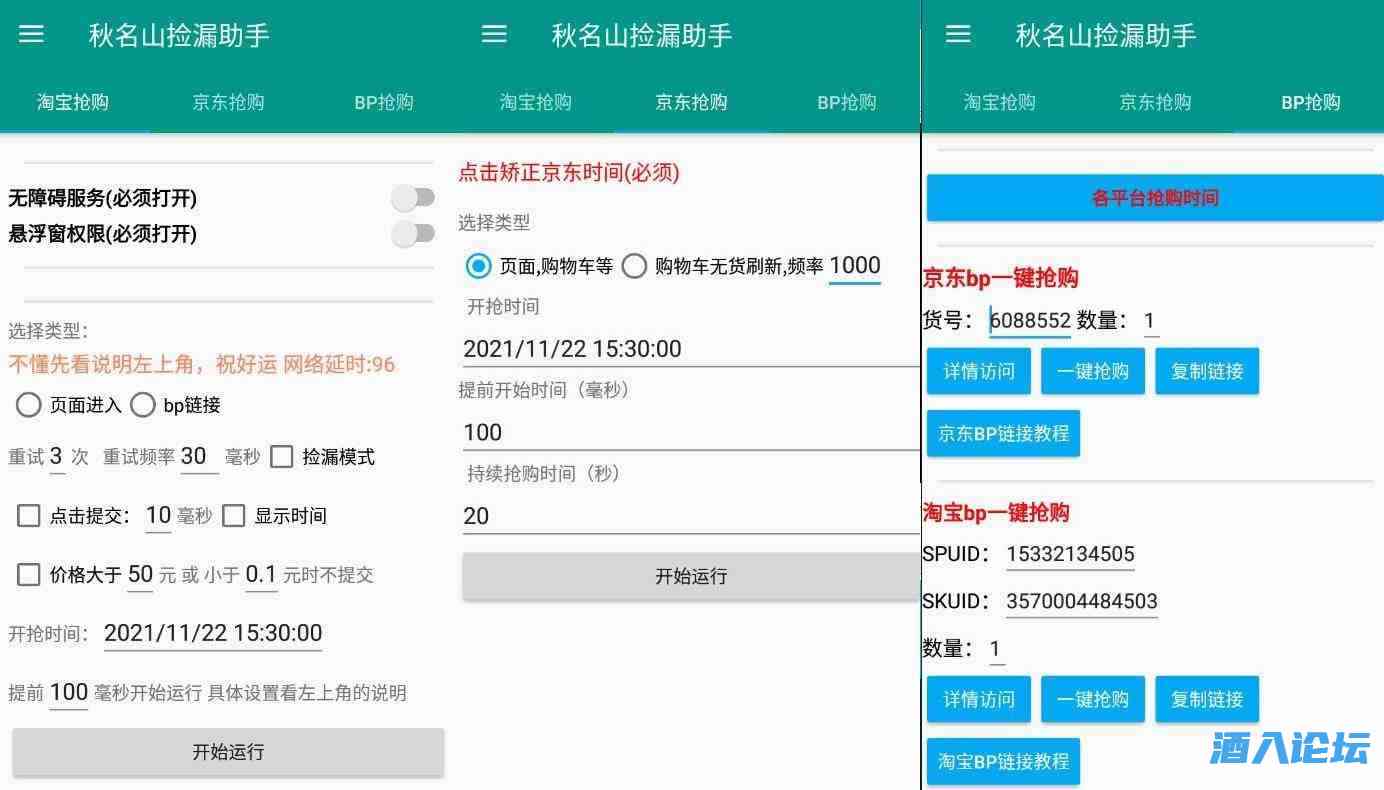Open the 淘宝BP链接教程 tutorial
This screenshot has height=790, width=1384.
click(x=1004, y=761)
